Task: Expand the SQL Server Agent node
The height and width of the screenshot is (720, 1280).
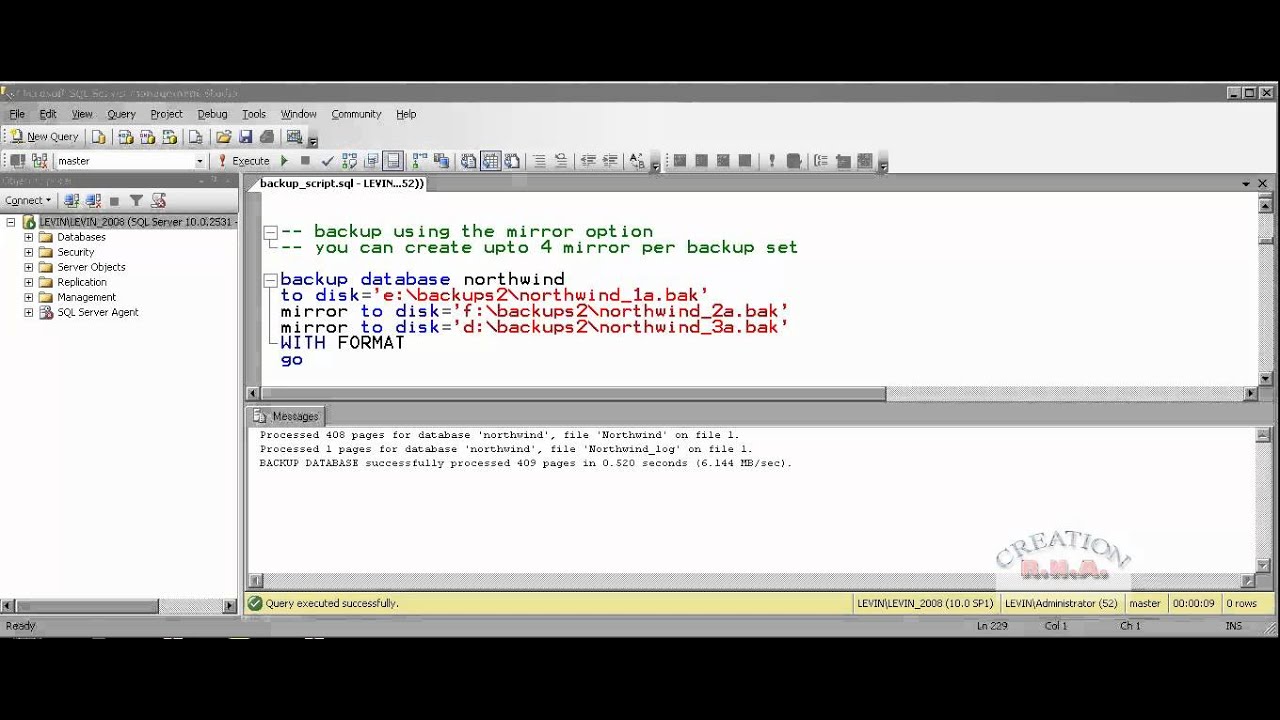Action: click(x=29, y=312)
